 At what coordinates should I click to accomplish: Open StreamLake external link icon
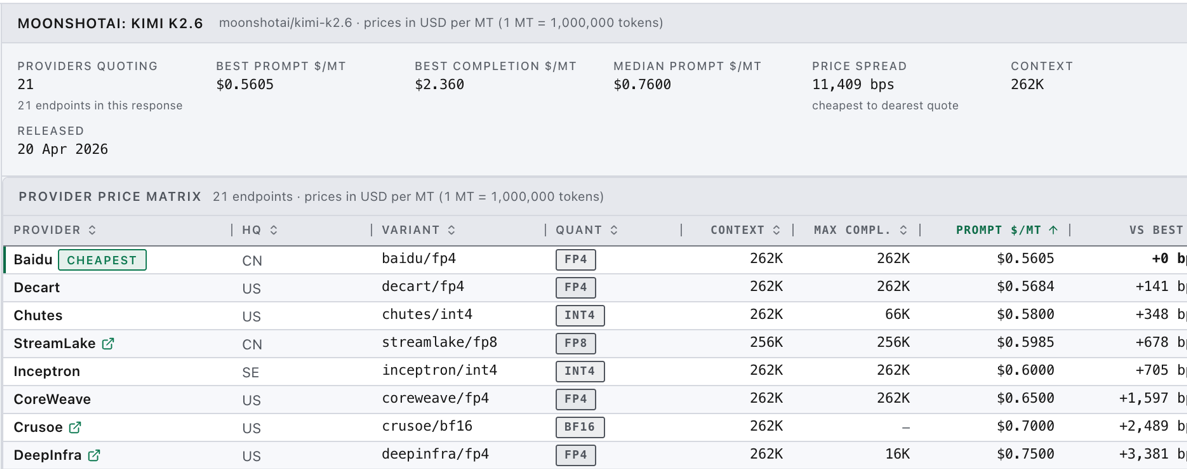(x=107, y=343)
